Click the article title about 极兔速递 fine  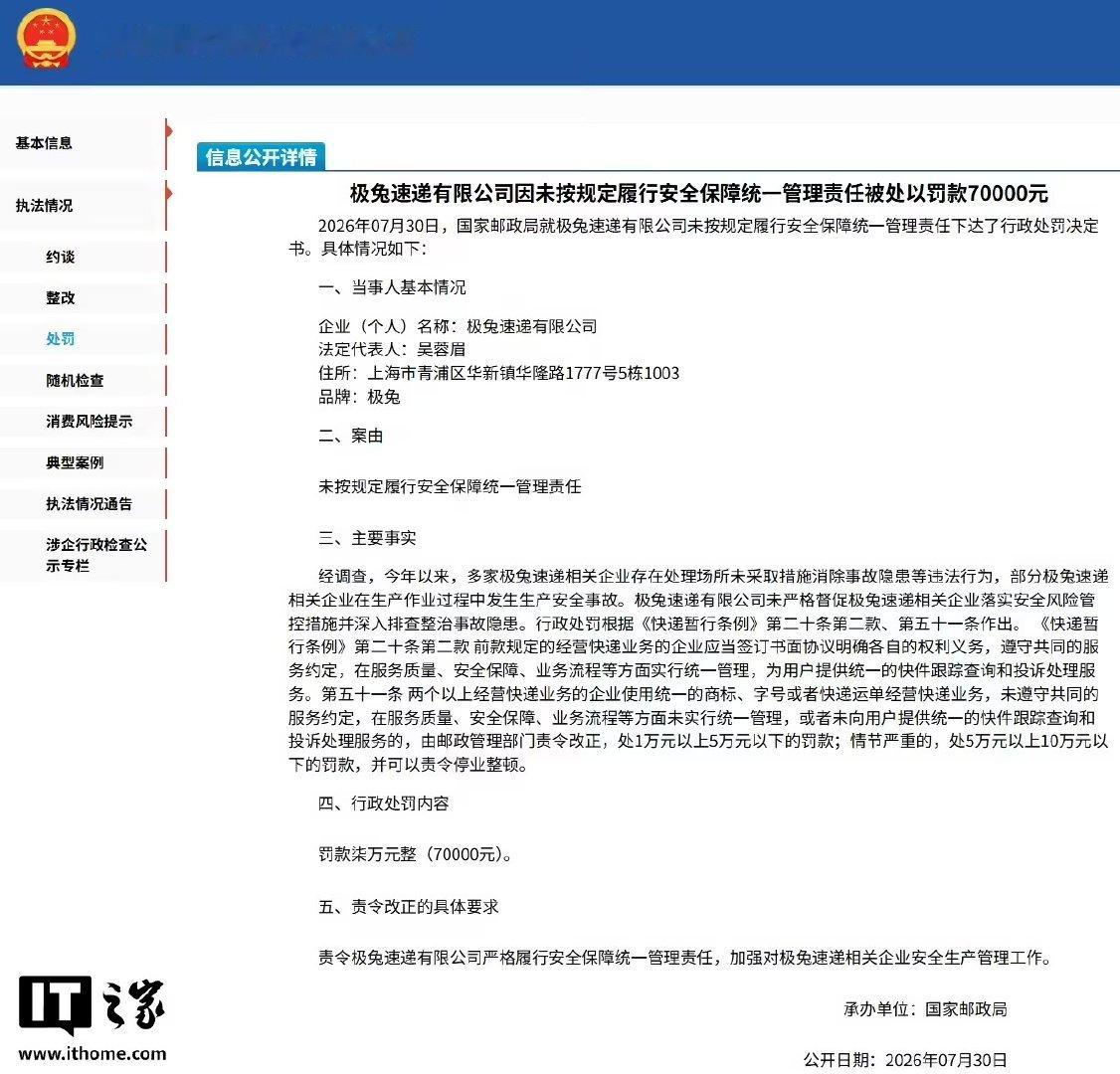point(698,194)
